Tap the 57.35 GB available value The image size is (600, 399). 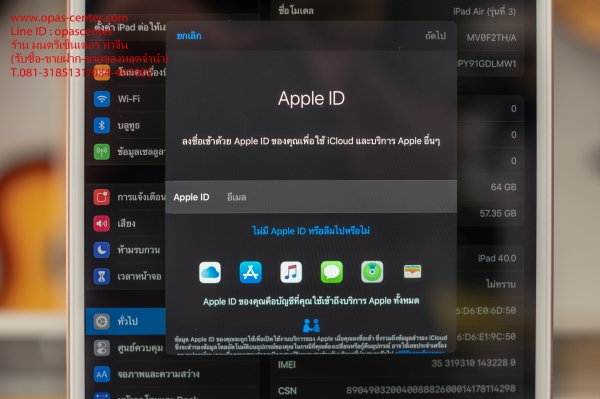click(498, 213)
